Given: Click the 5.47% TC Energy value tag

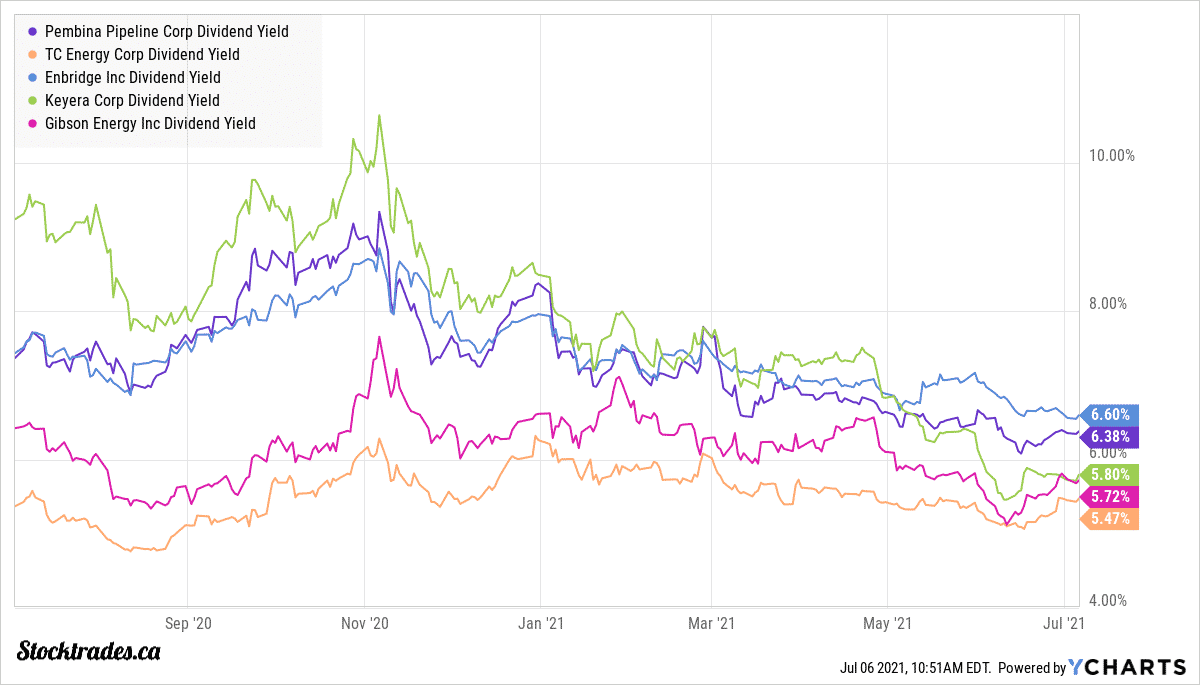Looking at the screenshot, I should pos(1110,519).
